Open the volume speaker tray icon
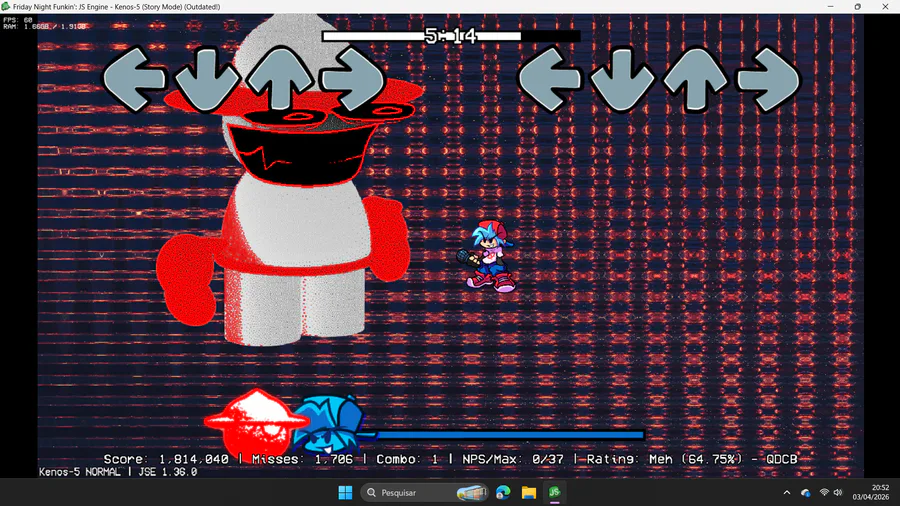The image size is (900, 506). coord(838,492)
